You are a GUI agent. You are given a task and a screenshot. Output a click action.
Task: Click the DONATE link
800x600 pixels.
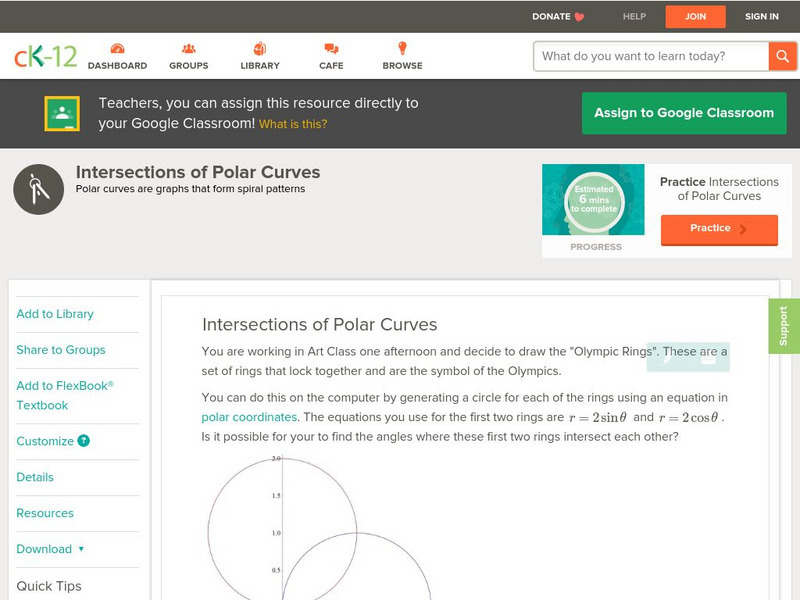551,16
